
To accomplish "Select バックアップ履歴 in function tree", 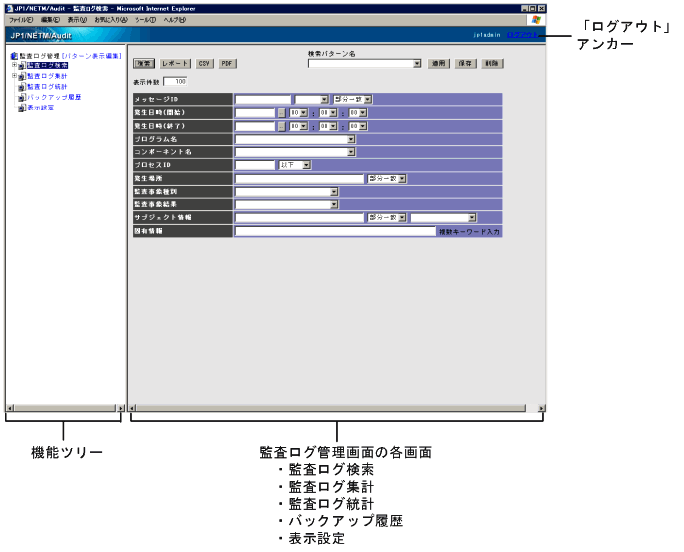I will pyautogui.click(x=55, y=97).
